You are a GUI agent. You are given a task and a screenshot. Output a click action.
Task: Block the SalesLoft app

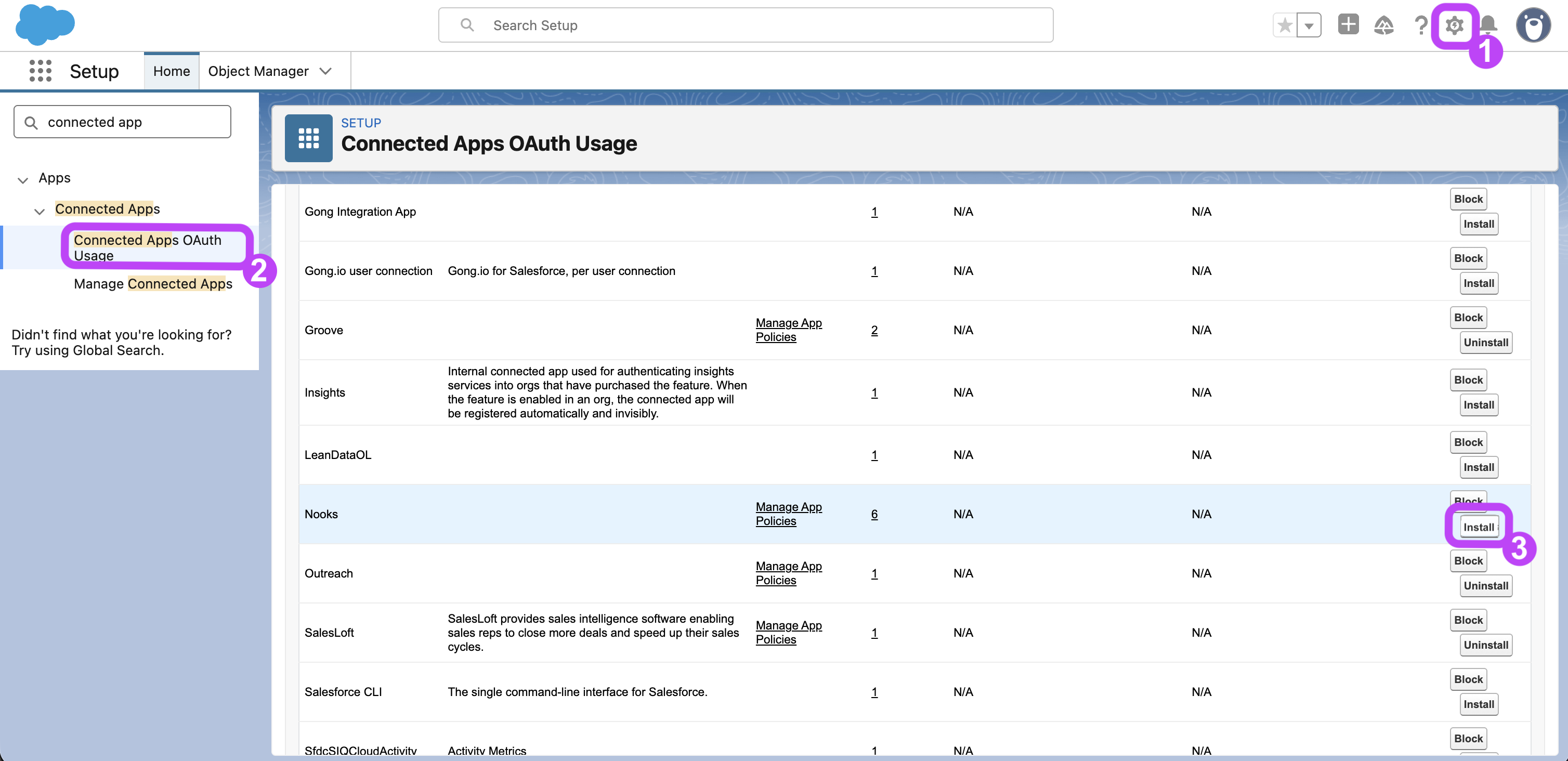click(x=1468, y=620)
